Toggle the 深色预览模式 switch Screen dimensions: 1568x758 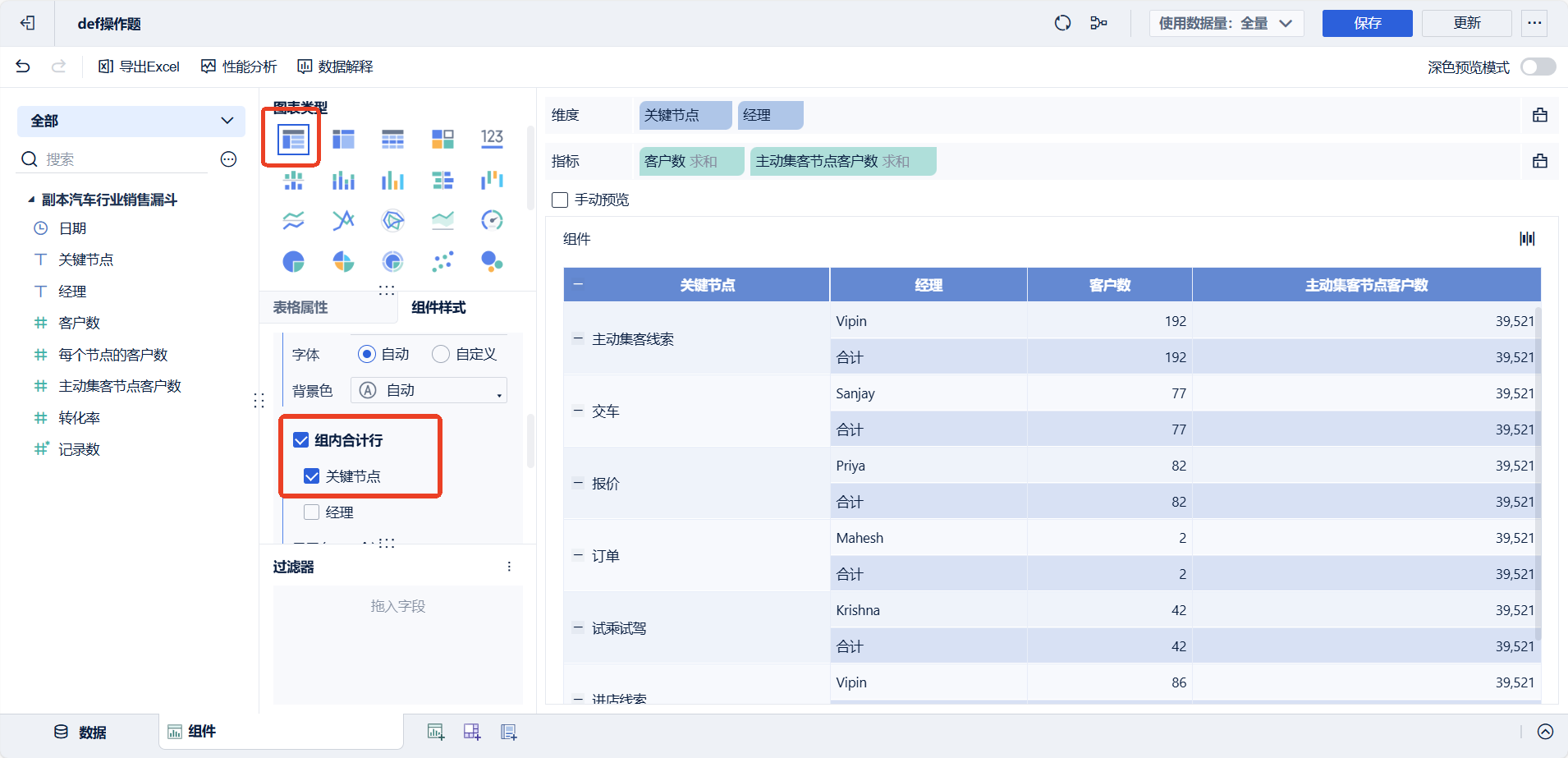click(x=1538, y=67)
